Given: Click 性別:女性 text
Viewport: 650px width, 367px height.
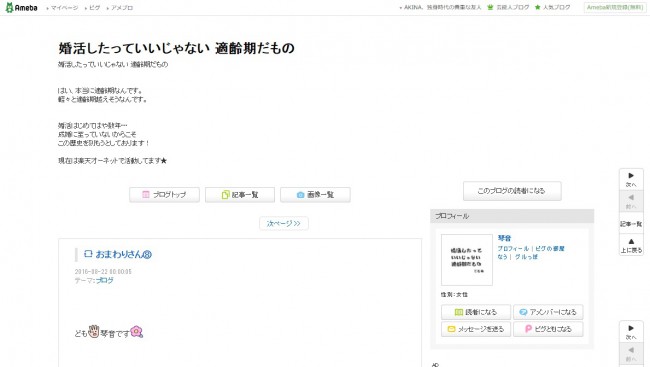Looking at the screenshot, I should point(454,294).
